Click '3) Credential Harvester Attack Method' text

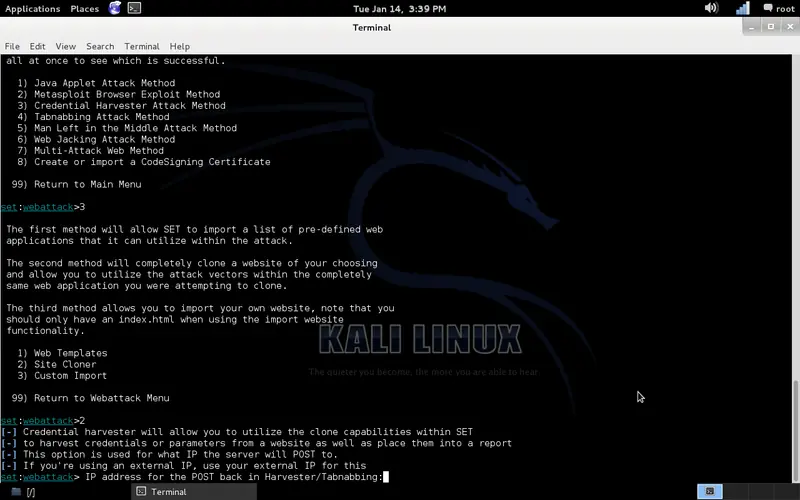tap(121, 106)
